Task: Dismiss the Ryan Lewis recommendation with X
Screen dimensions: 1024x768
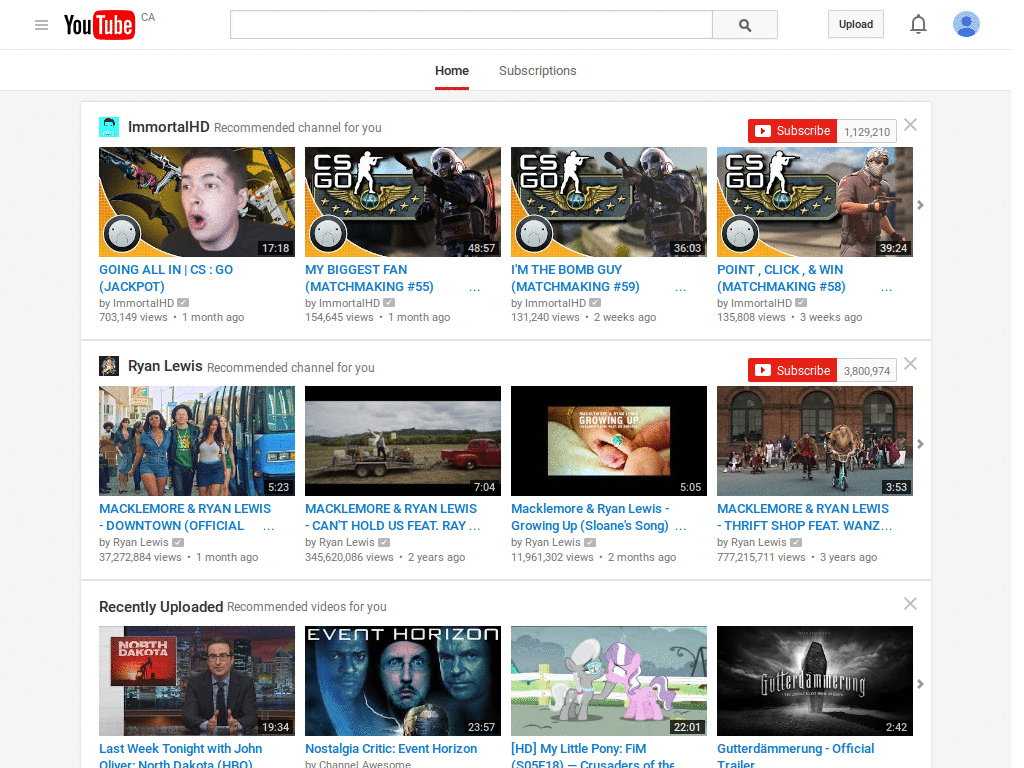Action: (x=910, y=364)
